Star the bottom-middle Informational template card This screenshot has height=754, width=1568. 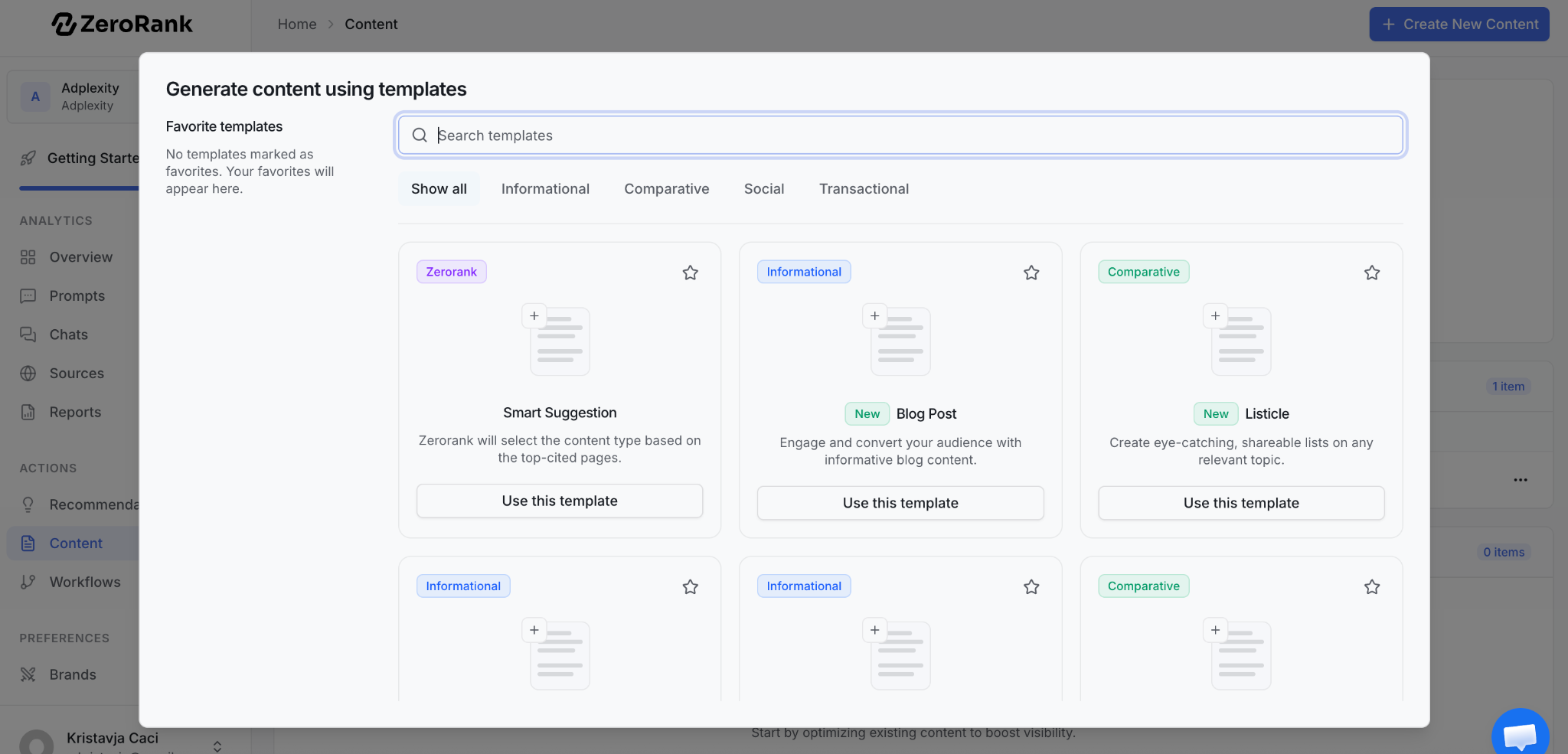click(1031, 587)
